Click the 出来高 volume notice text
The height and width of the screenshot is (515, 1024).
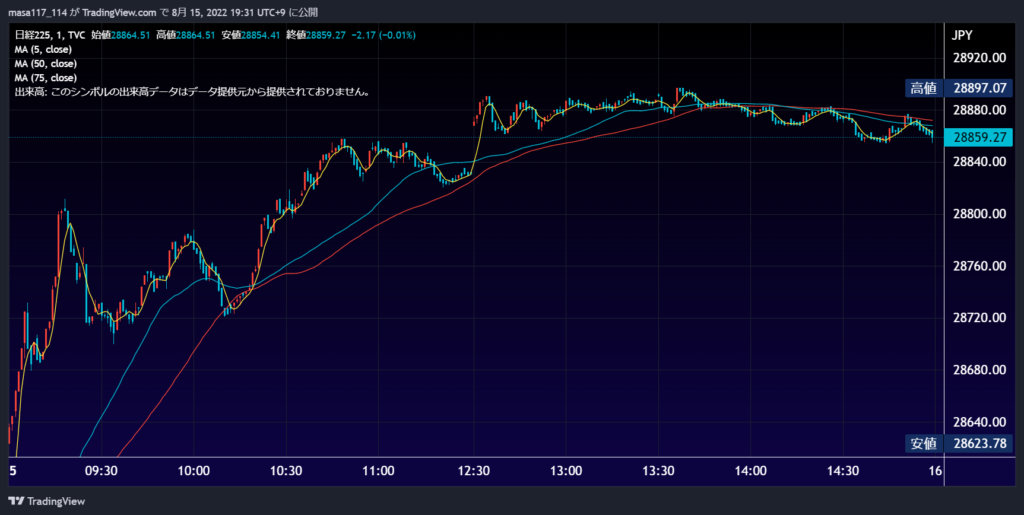(193, 93)
